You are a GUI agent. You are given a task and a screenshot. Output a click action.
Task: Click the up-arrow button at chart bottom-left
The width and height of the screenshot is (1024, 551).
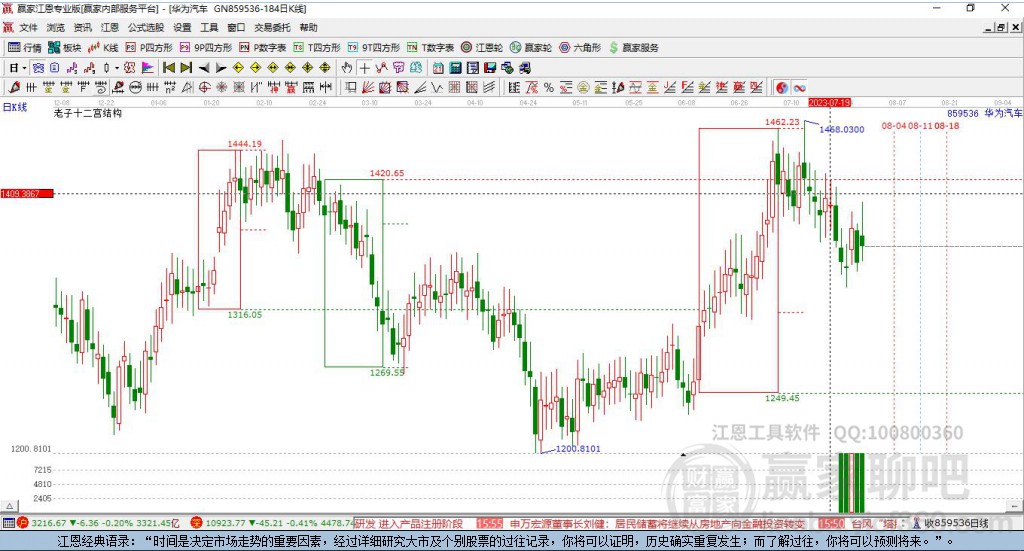click(x=10, y=506)
